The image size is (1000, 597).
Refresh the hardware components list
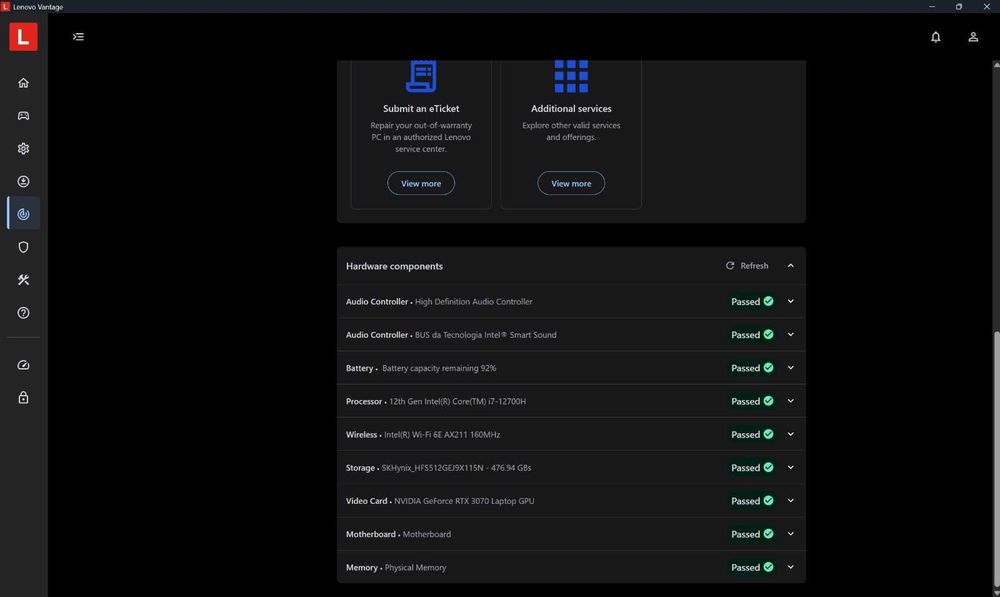pos(747,266)
